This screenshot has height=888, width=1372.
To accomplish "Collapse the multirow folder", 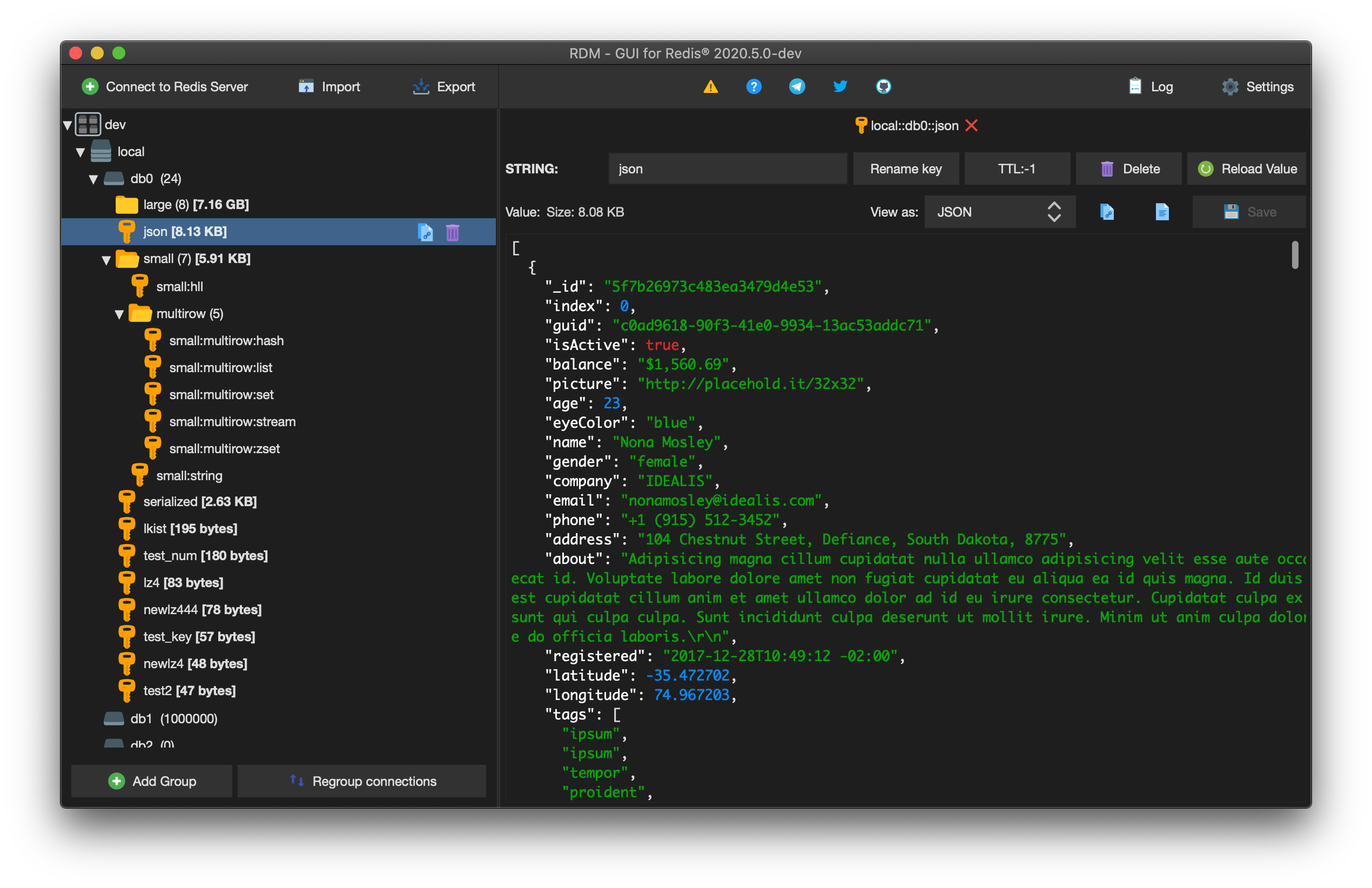I will (x=119, y=314).
